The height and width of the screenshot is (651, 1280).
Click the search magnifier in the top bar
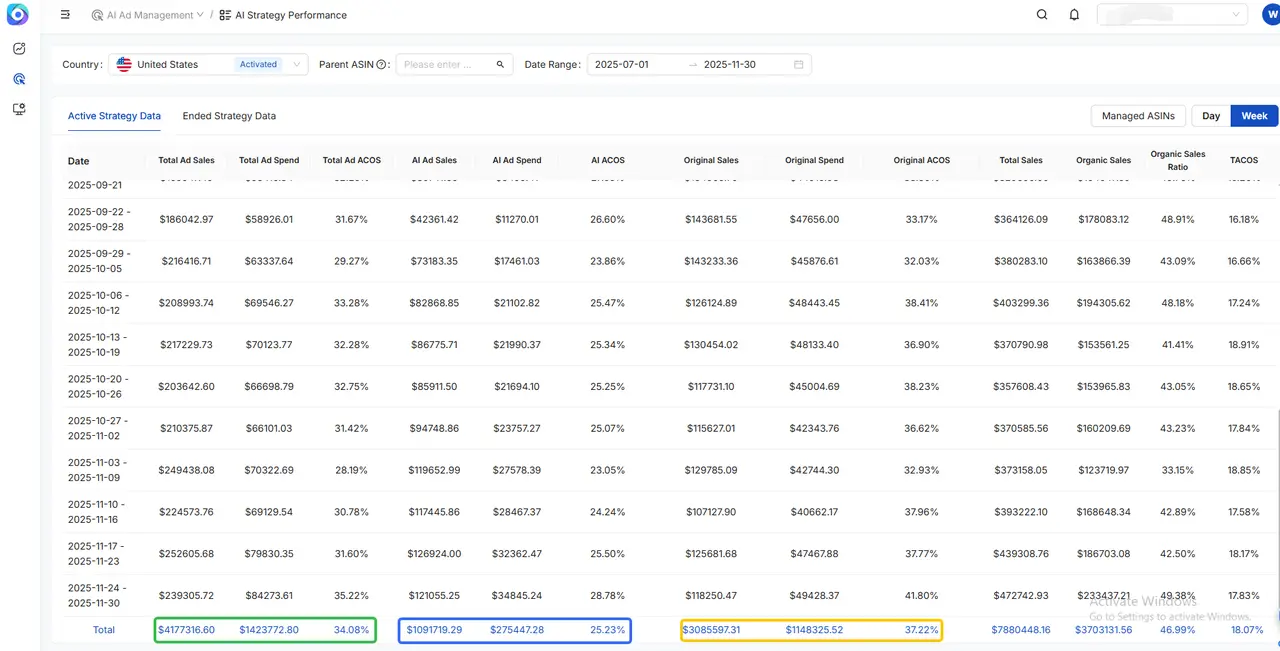pos(1042,15)
